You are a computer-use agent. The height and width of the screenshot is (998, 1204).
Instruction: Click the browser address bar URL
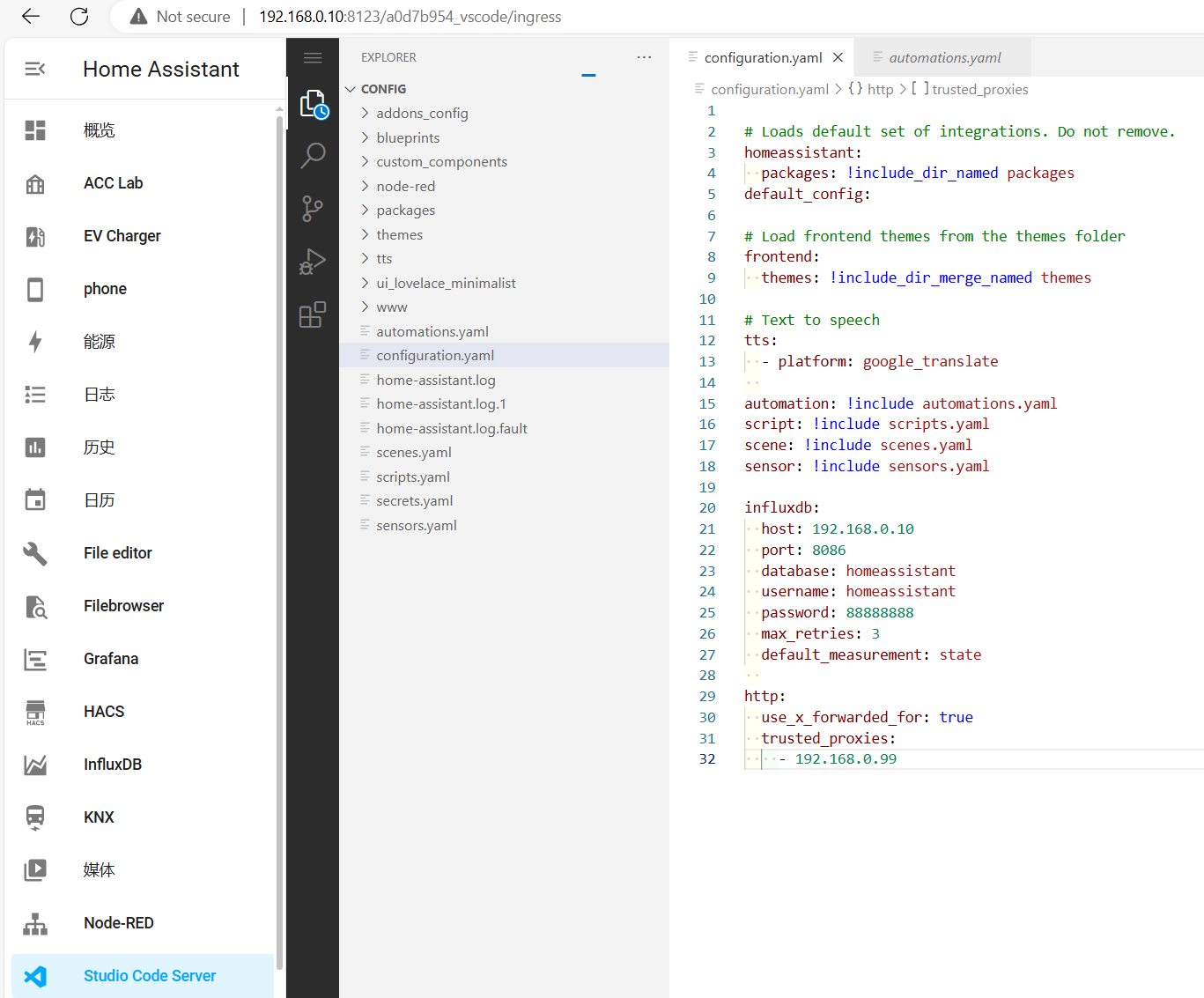pos(410,17)
